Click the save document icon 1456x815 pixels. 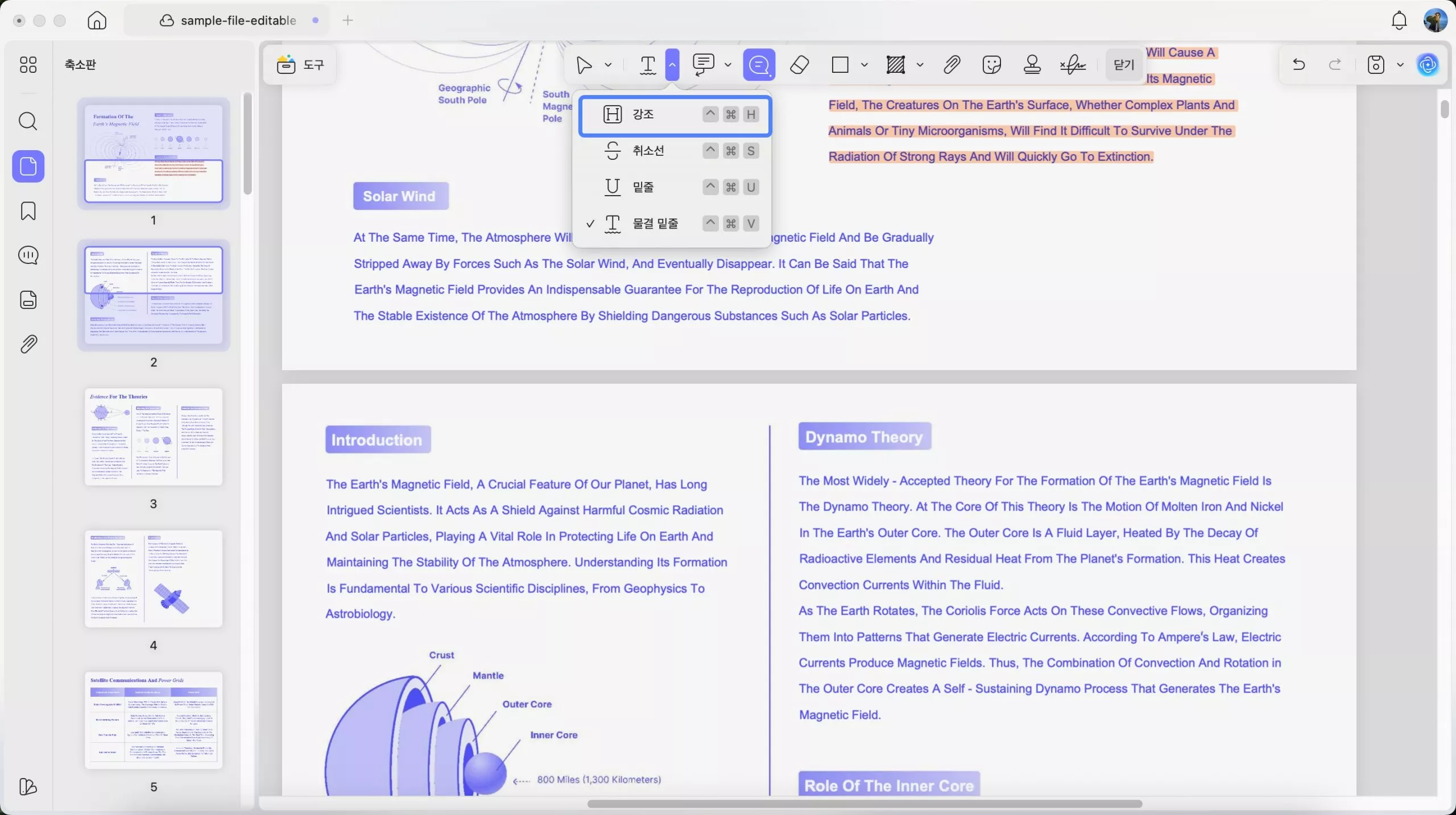tap(1375, 65)
